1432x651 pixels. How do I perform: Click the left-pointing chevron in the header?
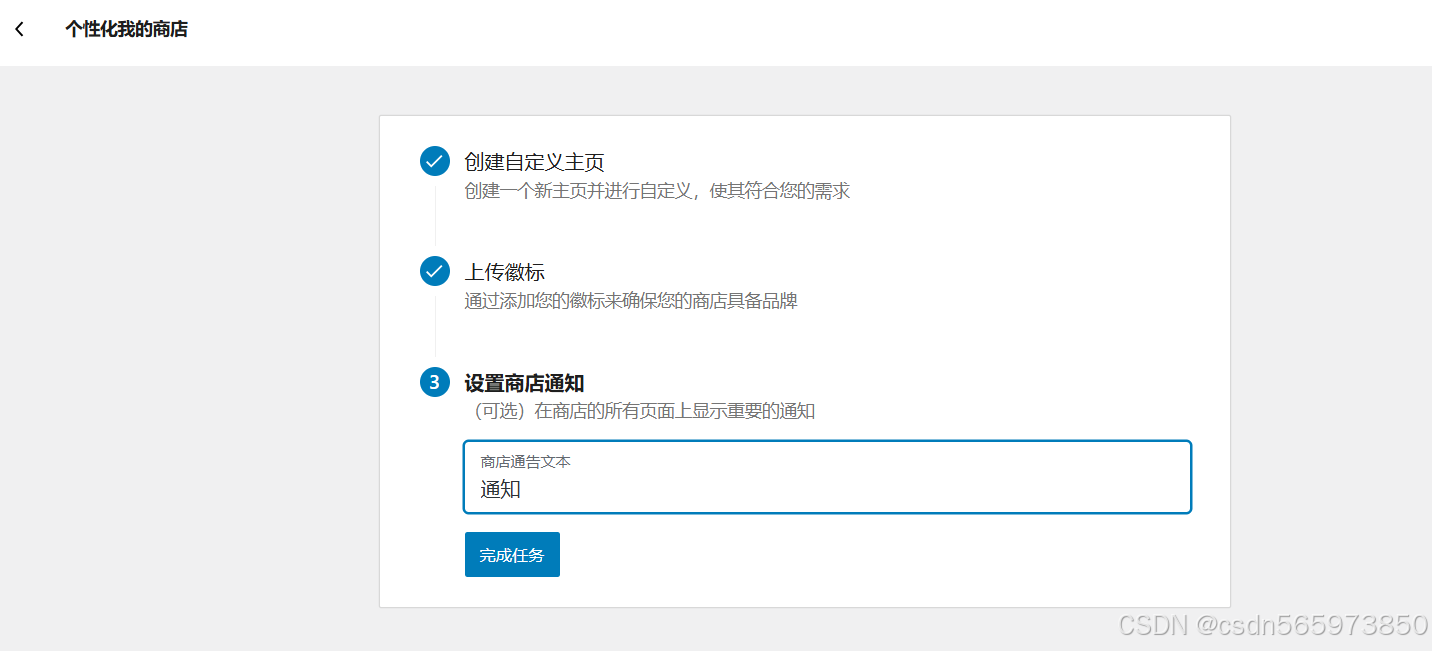[19, 30]
